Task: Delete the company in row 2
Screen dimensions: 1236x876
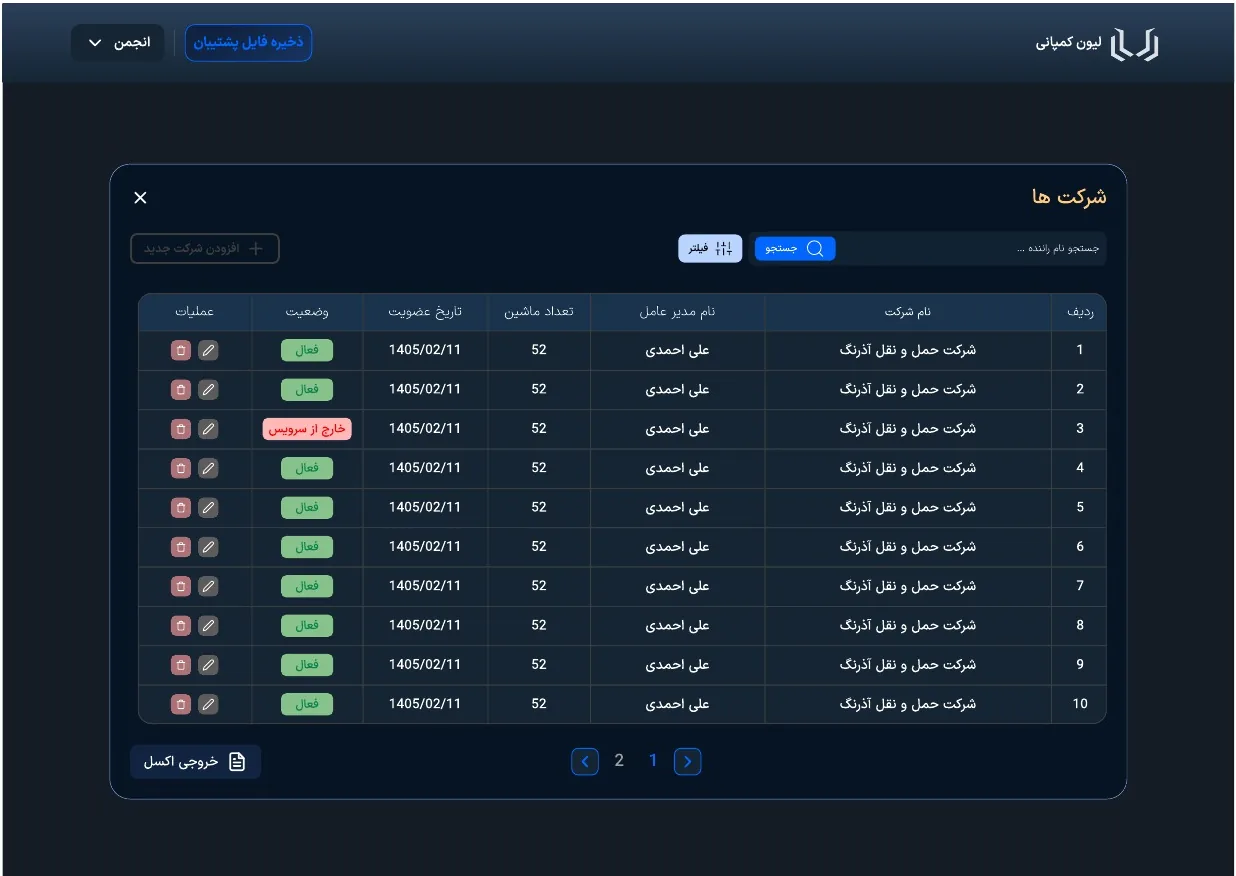Action: (180, 389)
